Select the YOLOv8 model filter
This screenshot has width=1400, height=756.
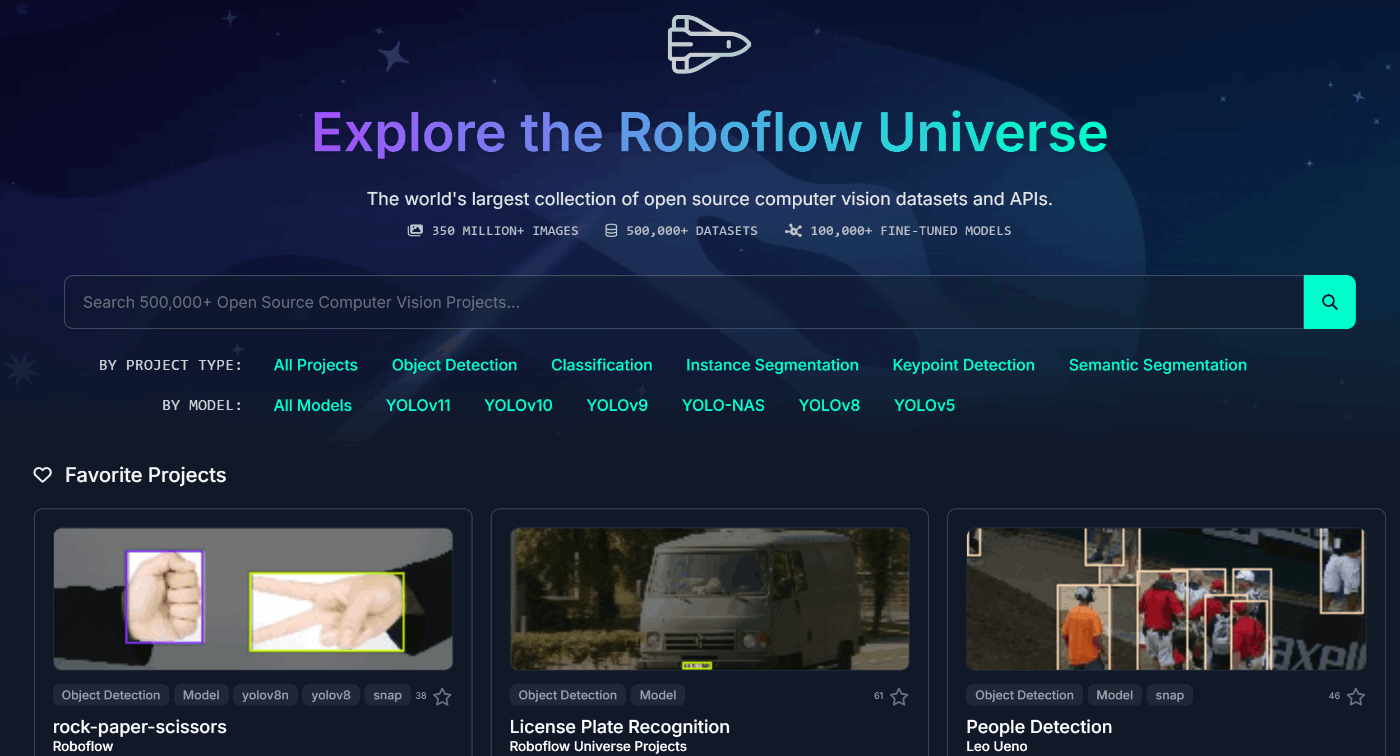tap(829, 405)
